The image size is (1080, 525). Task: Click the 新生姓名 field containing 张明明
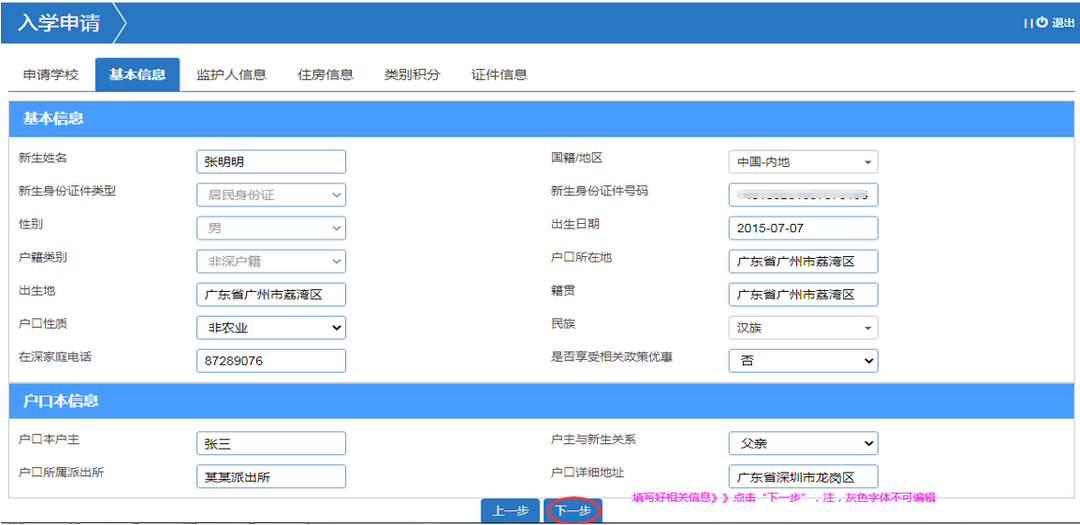click(271, 162)
